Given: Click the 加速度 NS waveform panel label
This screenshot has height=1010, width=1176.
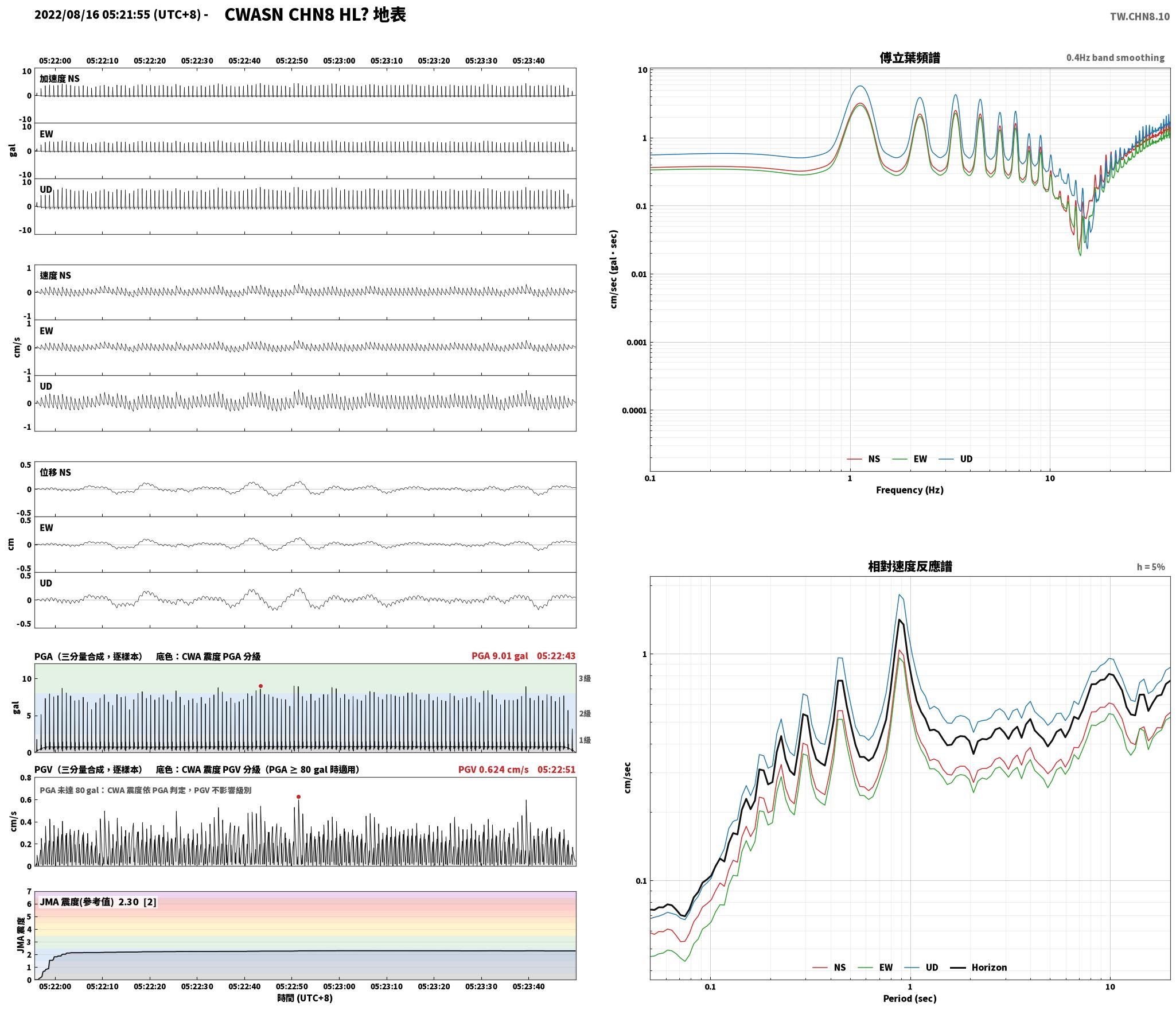Looking at the screenshot, I should [60, 79].
